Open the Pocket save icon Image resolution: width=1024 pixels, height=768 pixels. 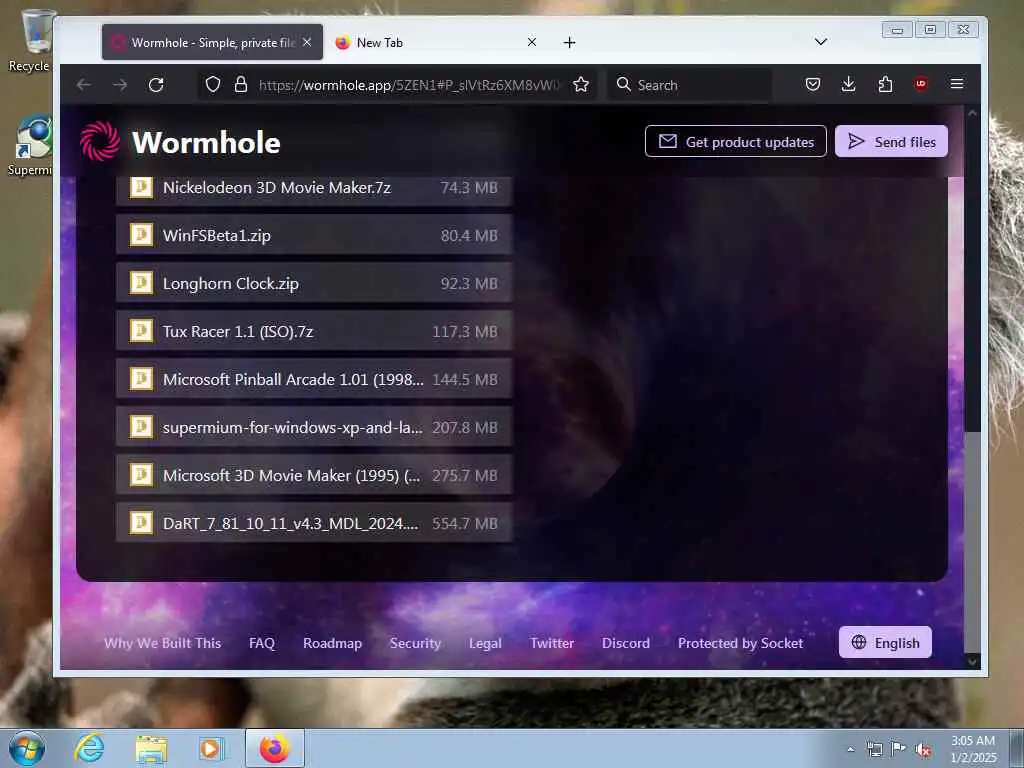[812, 84]
